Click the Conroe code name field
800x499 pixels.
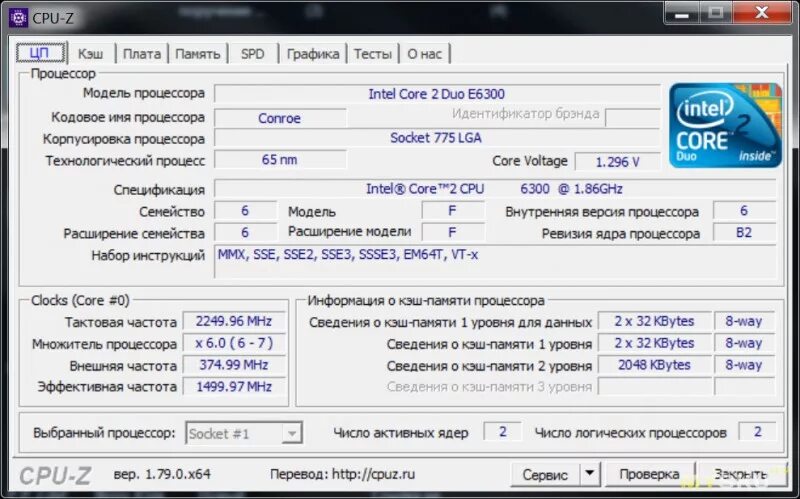pos(280,118)
